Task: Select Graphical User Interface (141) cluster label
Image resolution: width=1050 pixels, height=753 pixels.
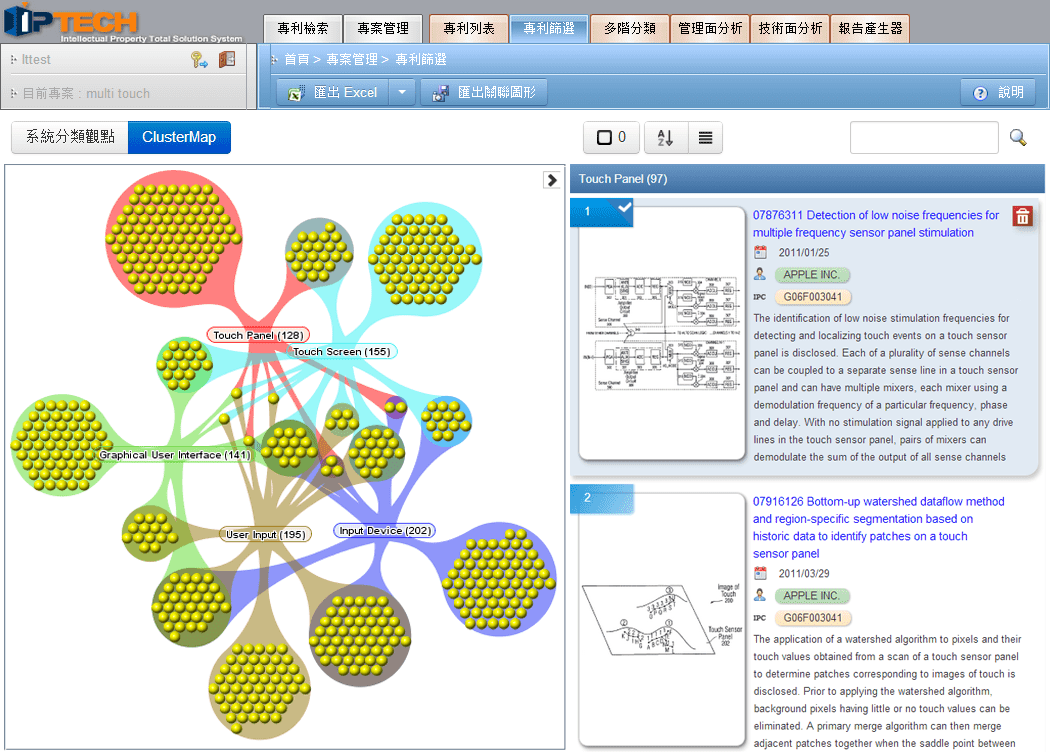Action: [175, 455]
